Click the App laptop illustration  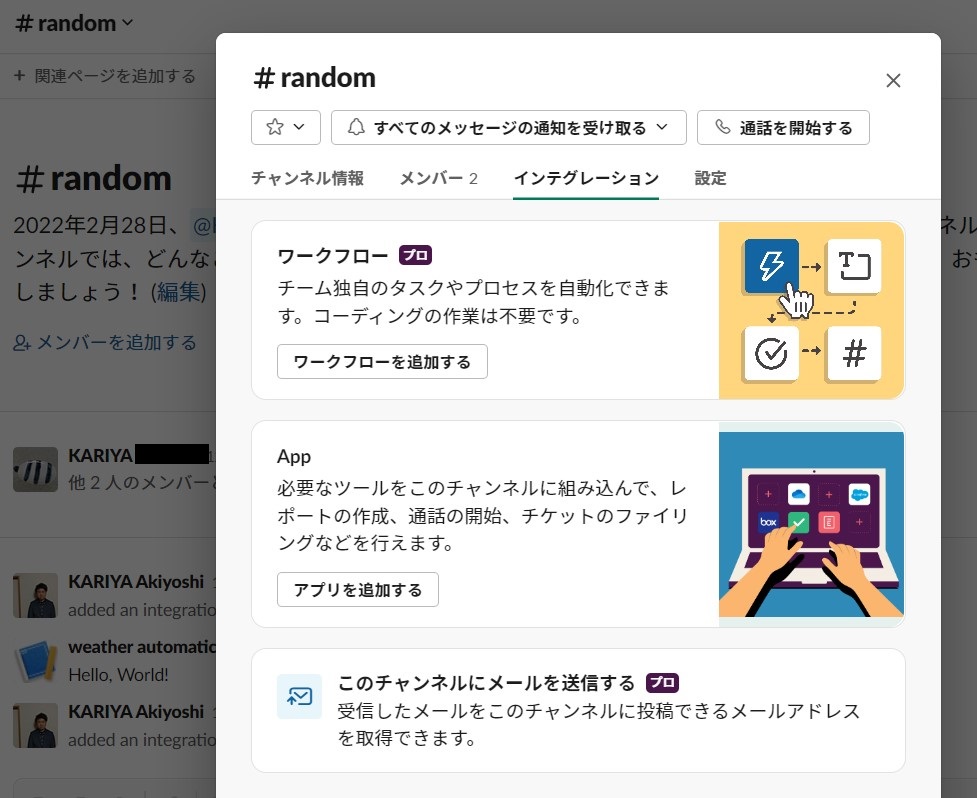click(x=811, y=525)
